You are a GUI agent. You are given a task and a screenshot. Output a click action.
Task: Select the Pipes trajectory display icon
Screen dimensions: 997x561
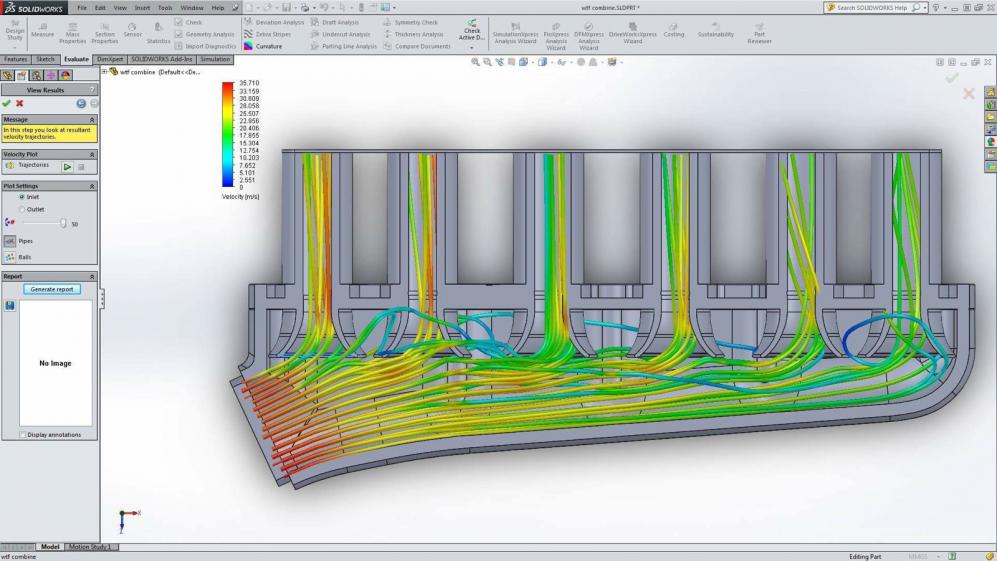pos(10,241)
